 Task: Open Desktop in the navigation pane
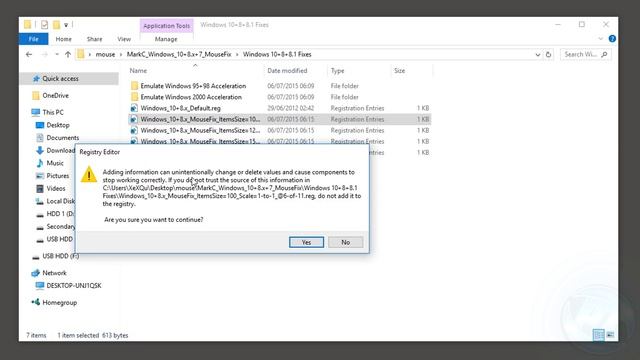tap(58, 125)
